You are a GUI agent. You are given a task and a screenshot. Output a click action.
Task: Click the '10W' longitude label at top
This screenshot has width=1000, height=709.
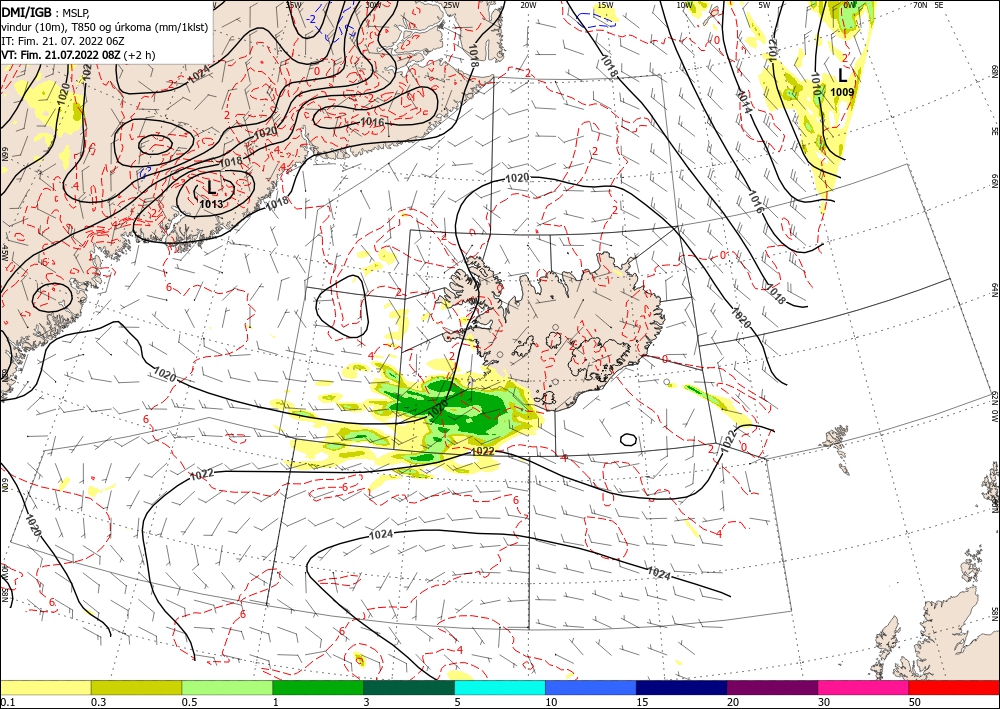[684, 5]
